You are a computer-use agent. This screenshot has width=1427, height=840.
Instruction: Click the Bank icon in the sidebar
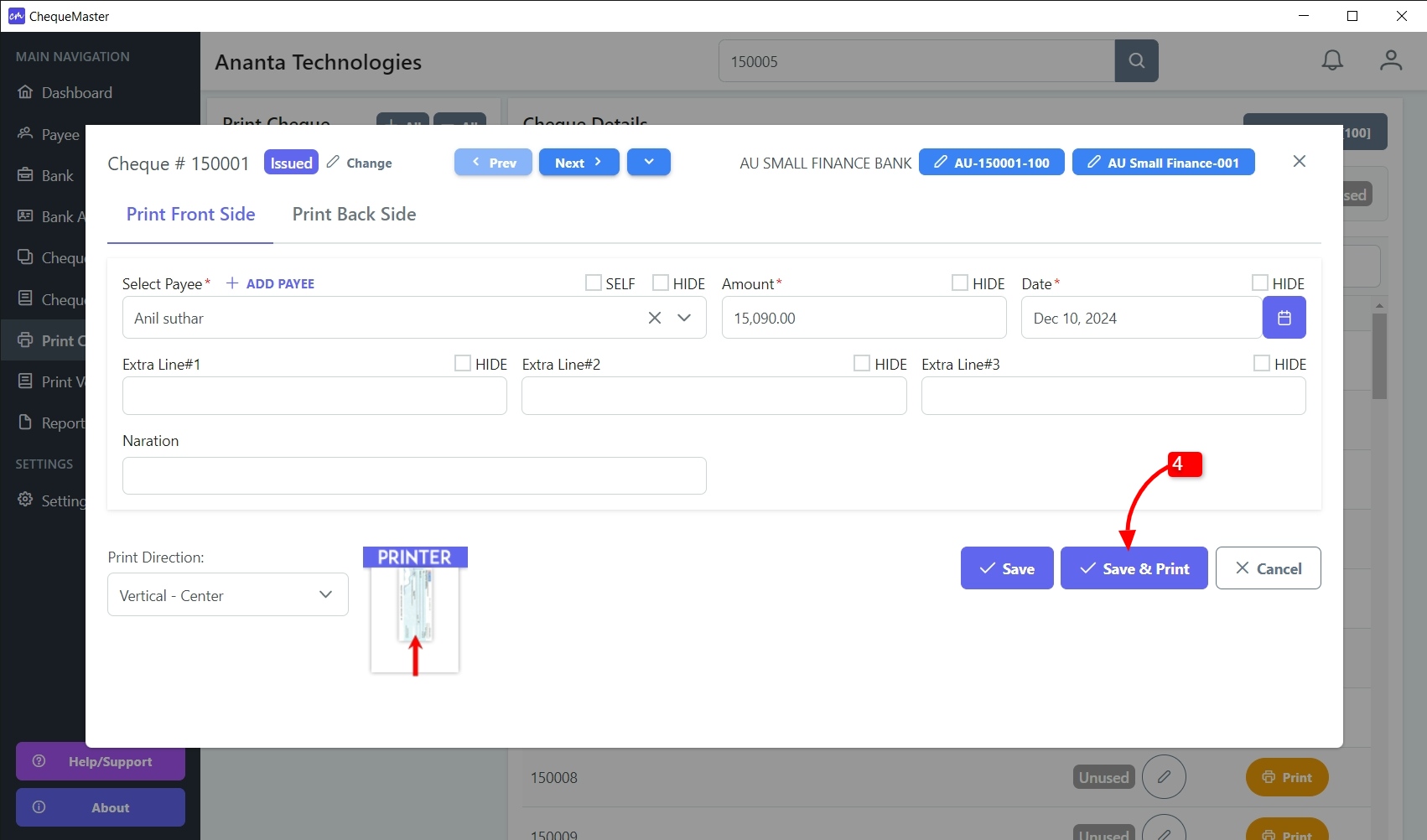(x=25, y=175)
